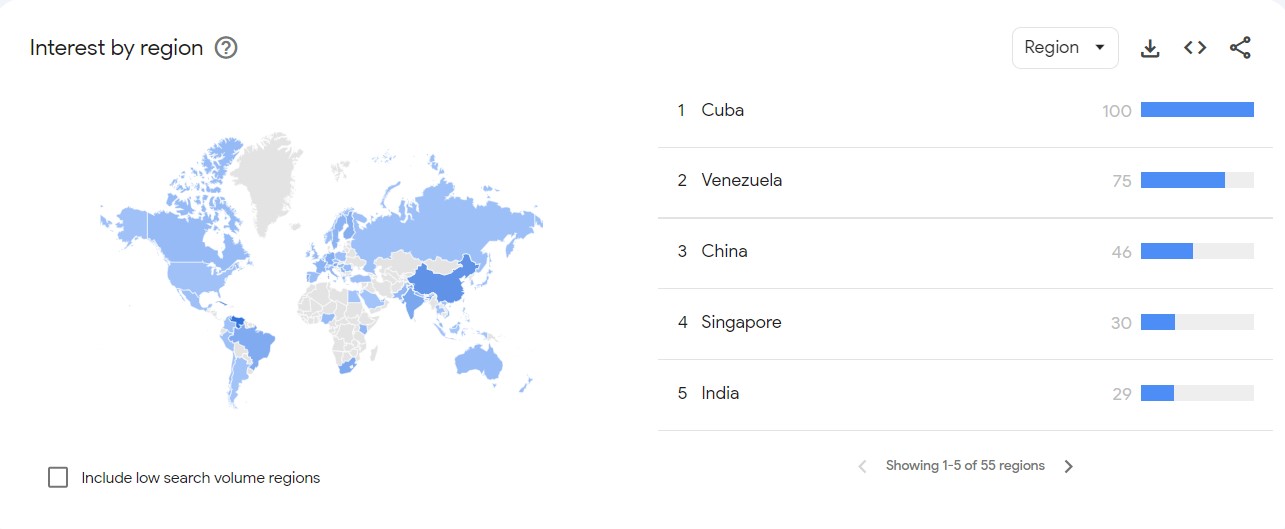Open the Region dropdown
This screenshot has height=529, width=1285.
coord(1064,48)
